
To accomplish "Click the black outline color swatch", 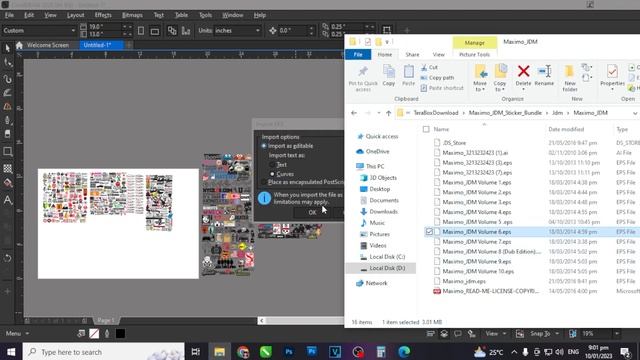I will (x=120, y=334).
